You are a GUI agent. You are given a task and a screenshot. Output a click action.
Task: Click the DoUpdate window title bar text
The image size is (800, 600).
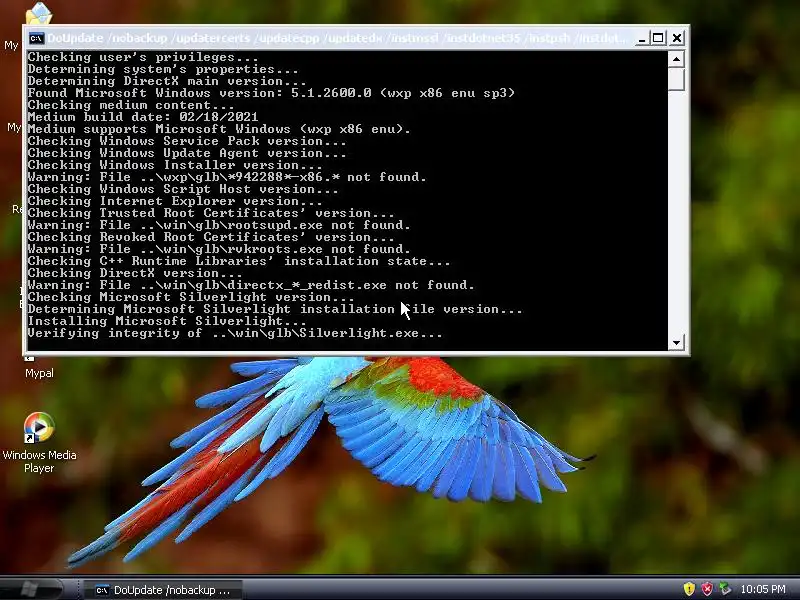click(x=337, y=38)
